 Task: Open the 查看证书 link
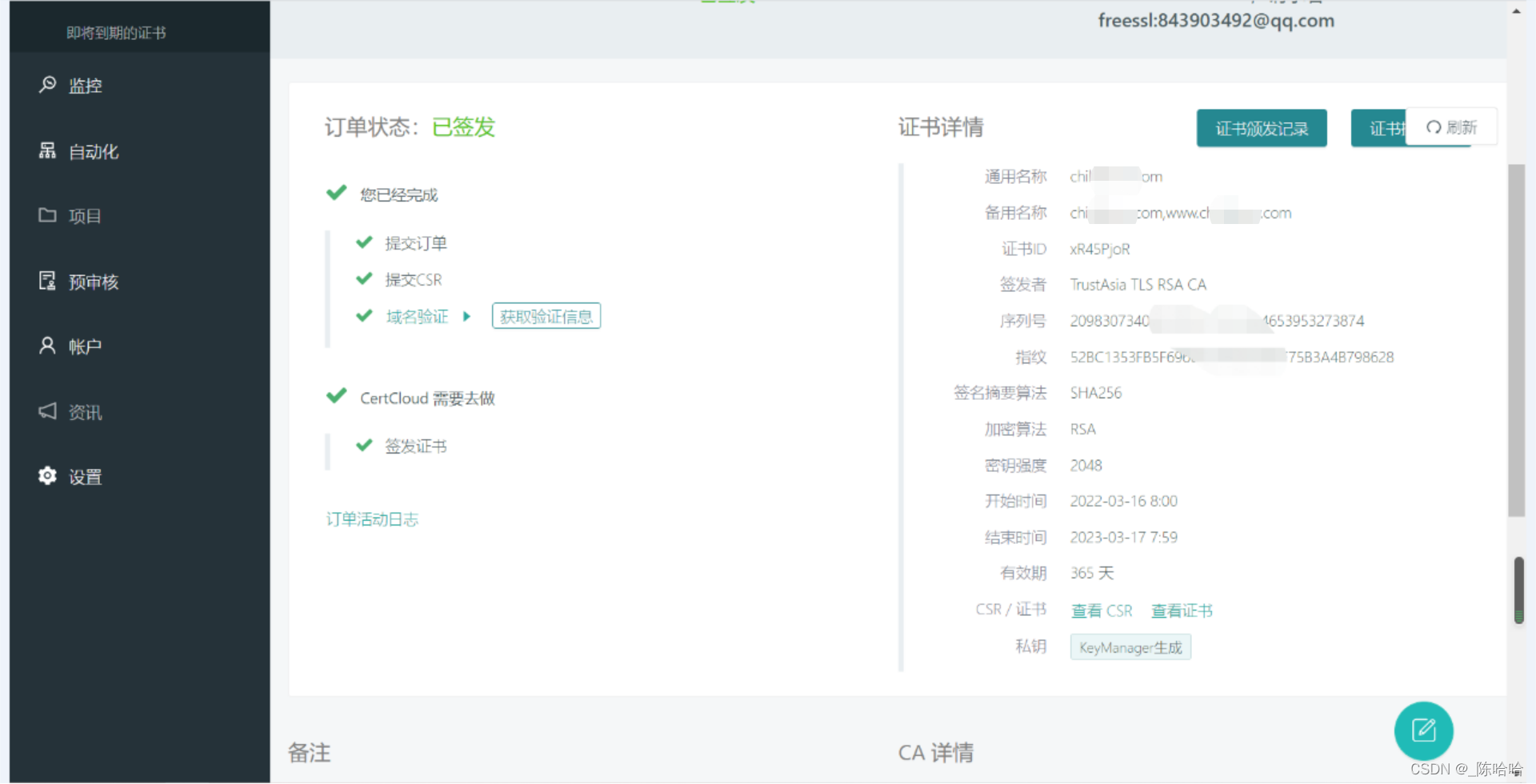click(x=1182, y=611)
